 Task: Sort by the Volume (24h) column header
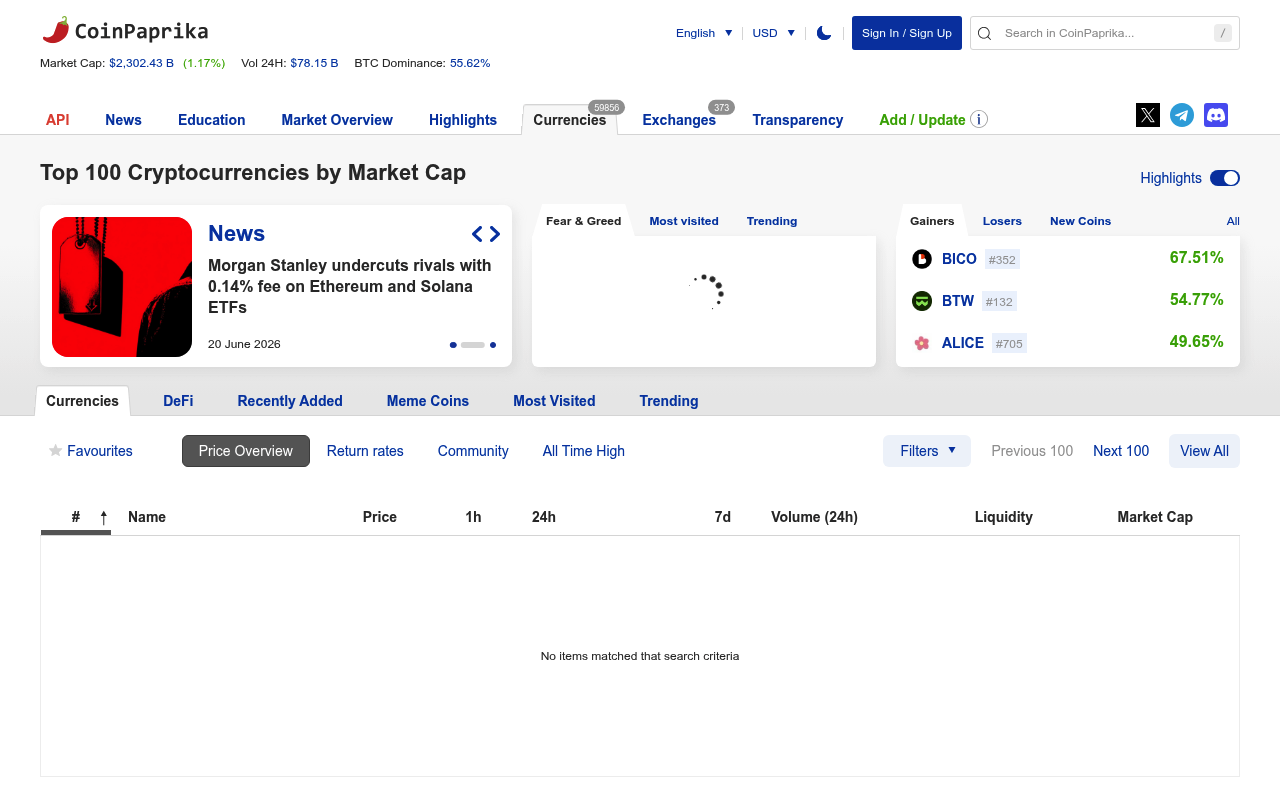[814, 517]
